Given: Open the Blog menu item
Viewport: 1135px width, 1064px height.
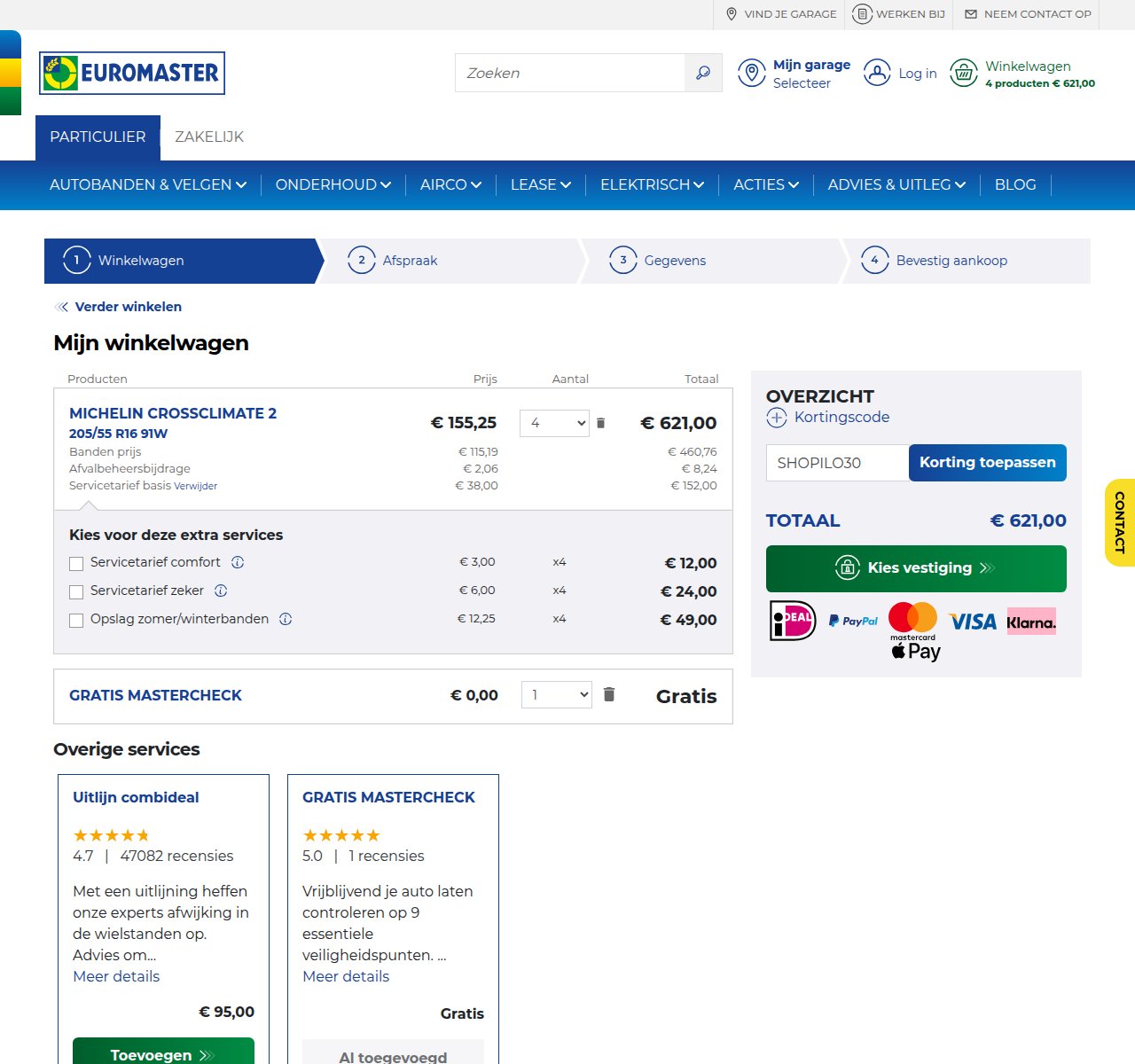Looking at the screenshot, I should coord(1015,184).
